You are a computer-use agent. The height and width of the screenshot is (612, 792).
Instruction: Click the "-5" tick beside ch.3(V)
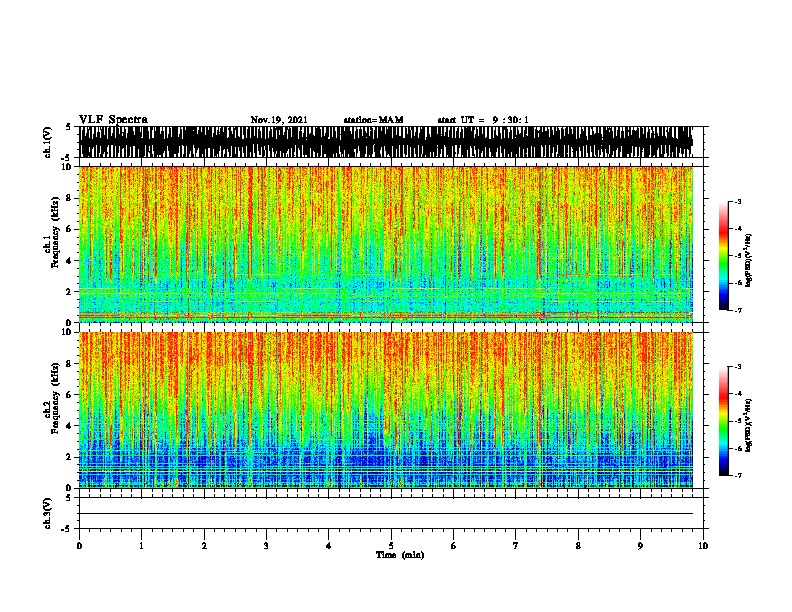coord(68,529)
